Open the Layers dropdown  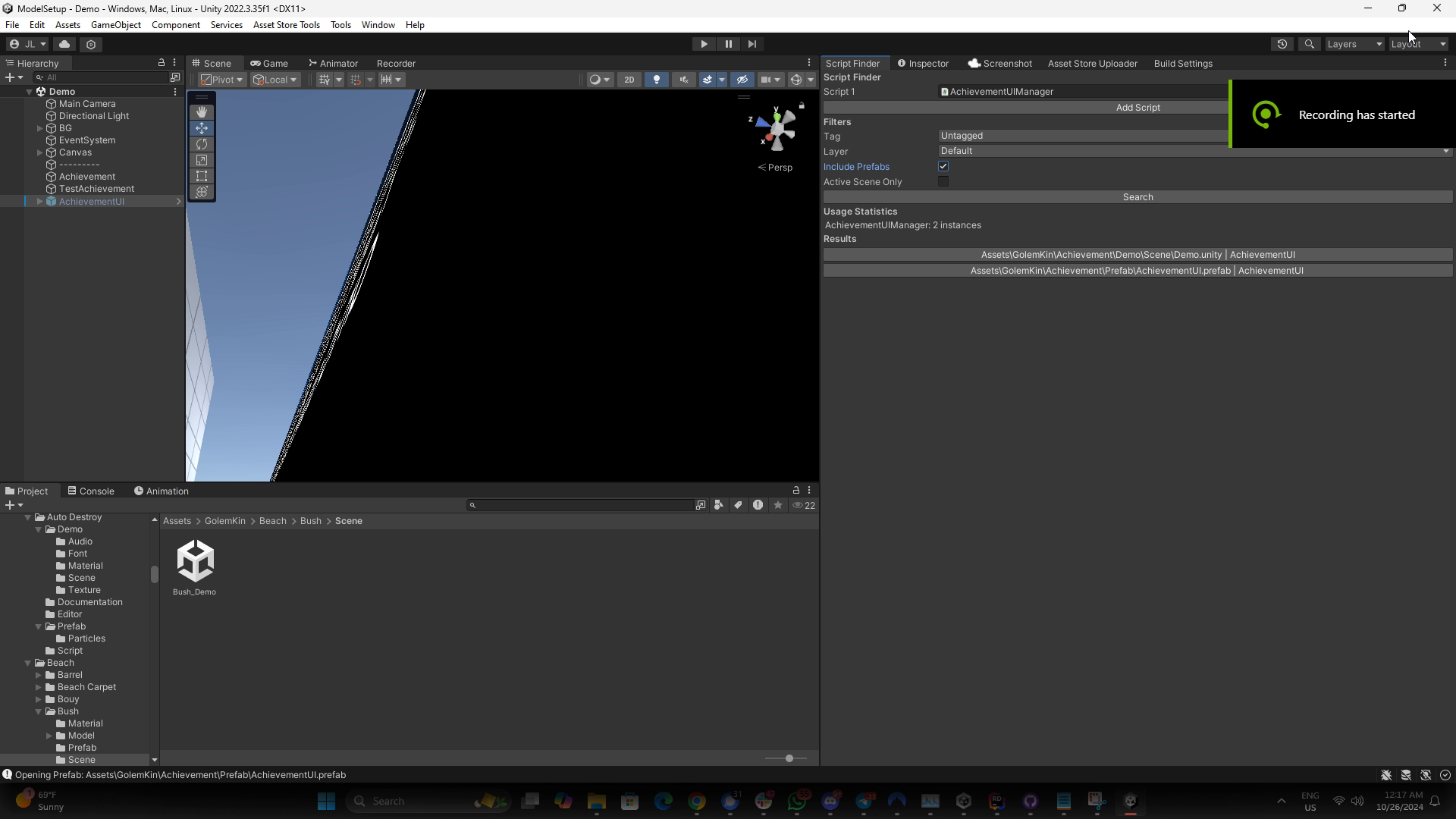click(1354, 44)
